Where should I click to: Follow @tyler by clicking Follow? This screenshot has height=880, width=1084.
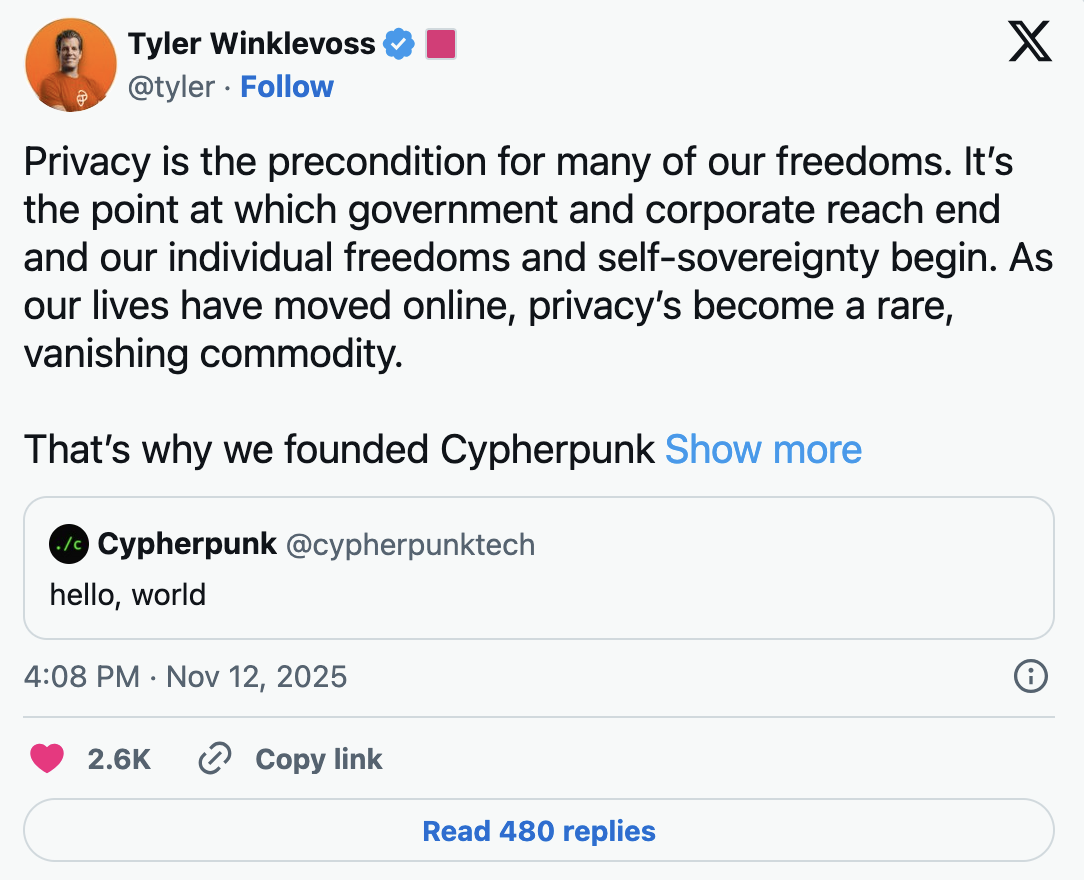(x=287, y=87)
